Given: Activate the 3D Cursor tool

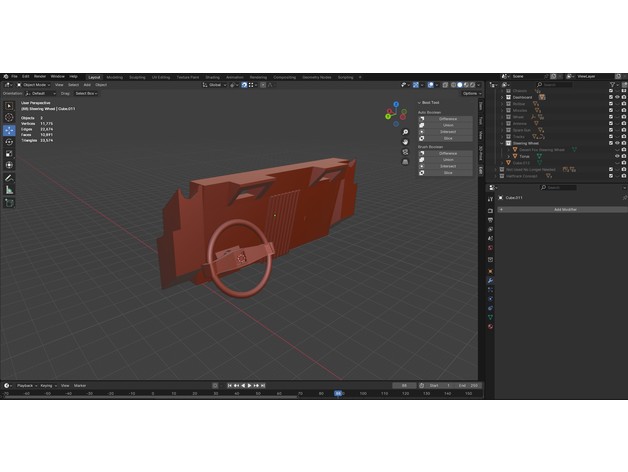Looking at the screenshot, I should point(10,118).
